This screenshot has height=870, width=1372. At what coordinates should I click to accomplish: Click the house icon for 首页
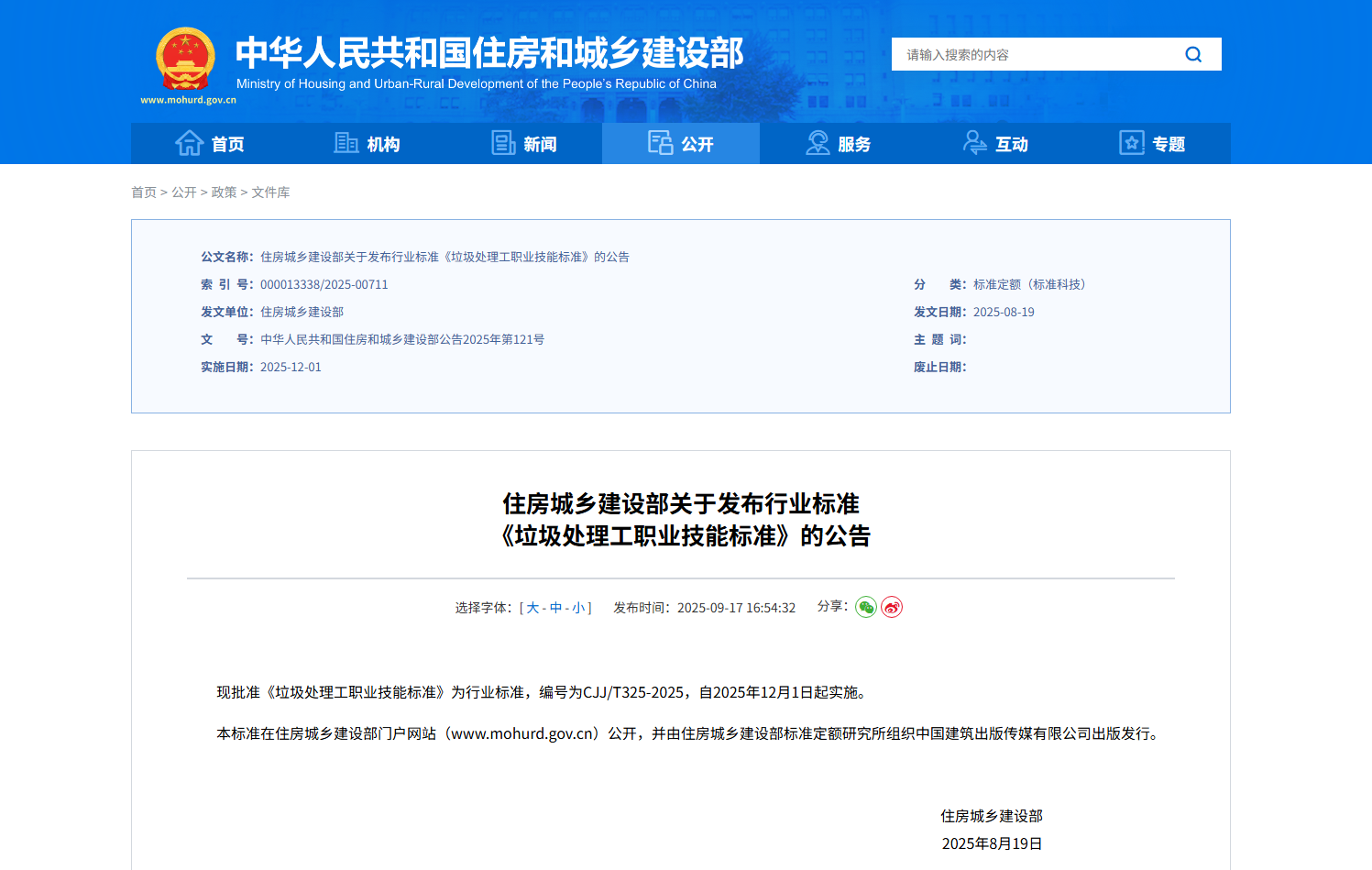[190, 143]
